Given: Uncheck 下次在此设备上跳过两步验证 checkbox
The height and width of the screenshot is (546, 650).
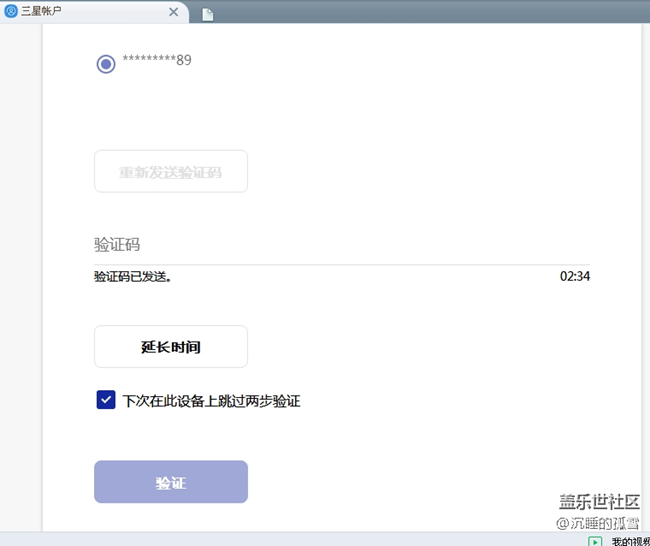Looking at the screenshot, I should (106, 400).
